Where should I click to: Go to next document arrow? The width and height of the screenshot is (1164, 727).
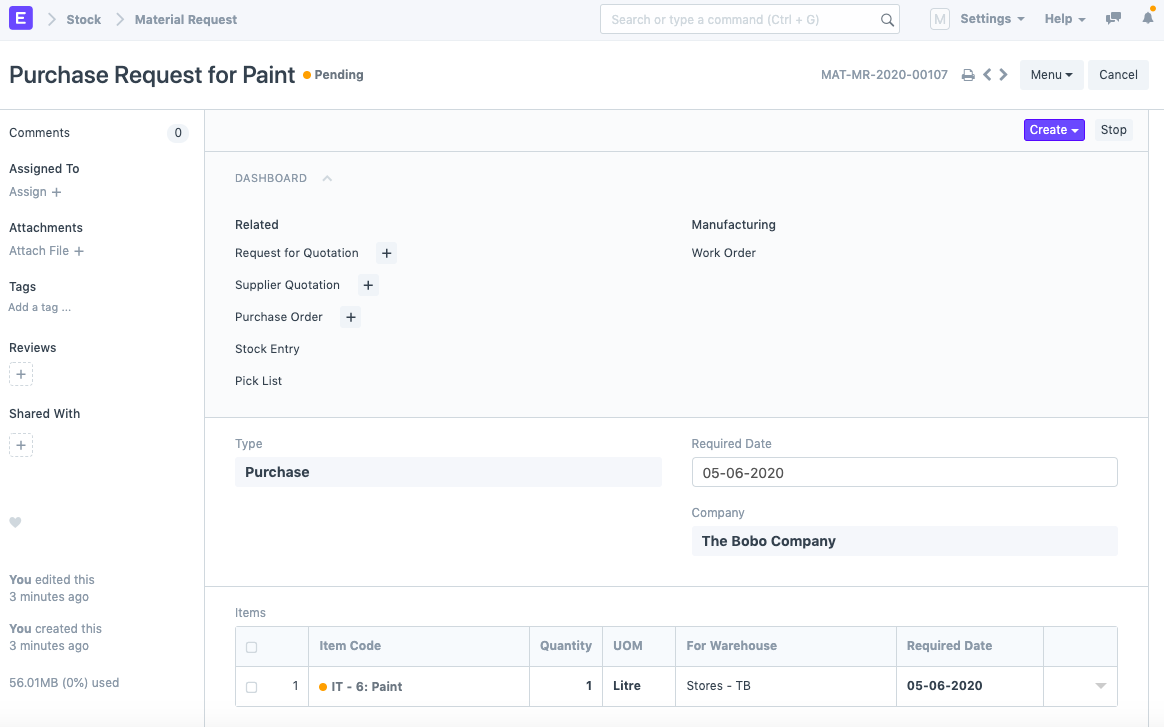[x=1003, y=75]
